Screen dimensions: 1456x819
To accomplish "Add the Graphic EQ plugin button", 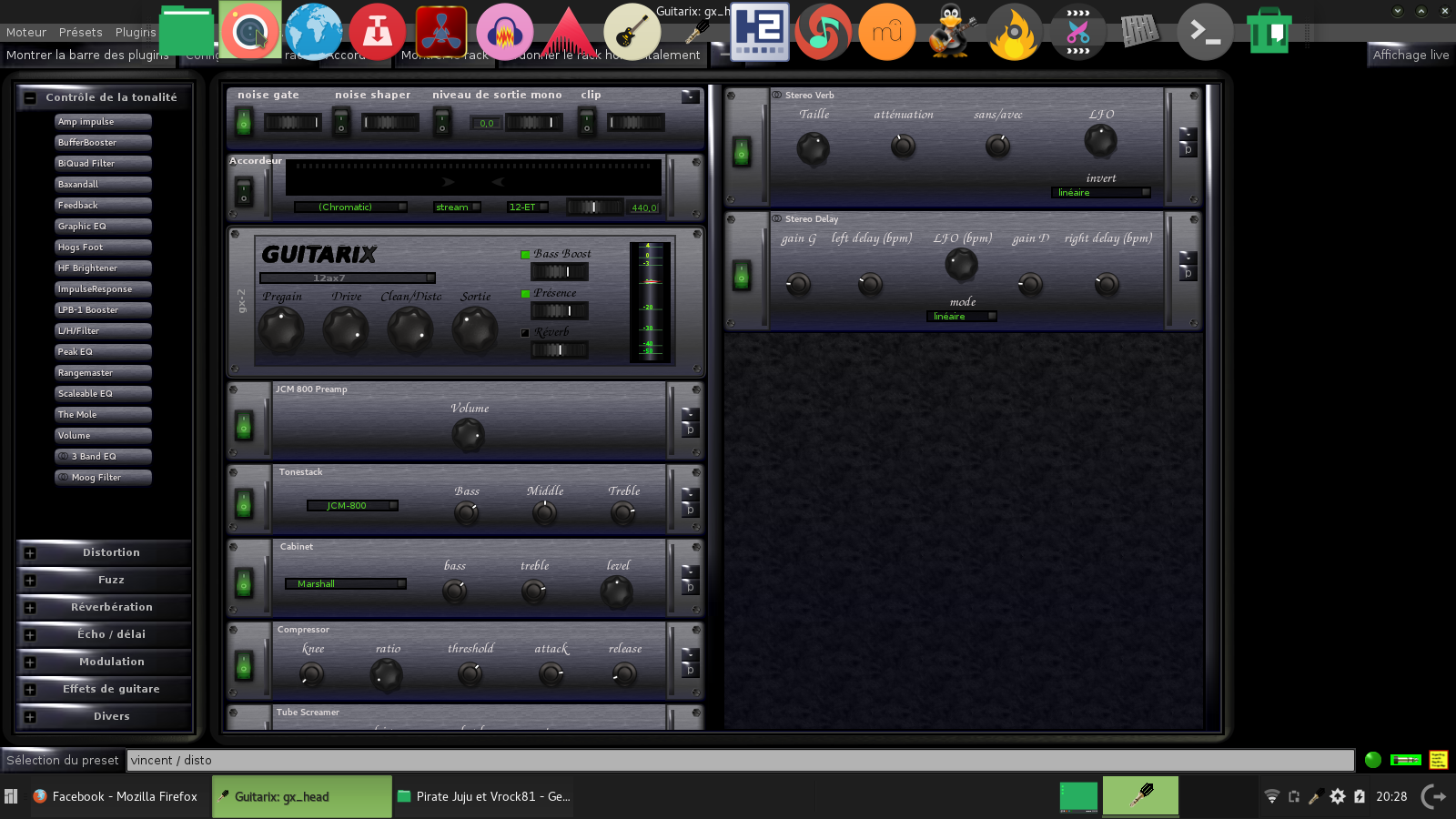I will [x=103, y=226].
